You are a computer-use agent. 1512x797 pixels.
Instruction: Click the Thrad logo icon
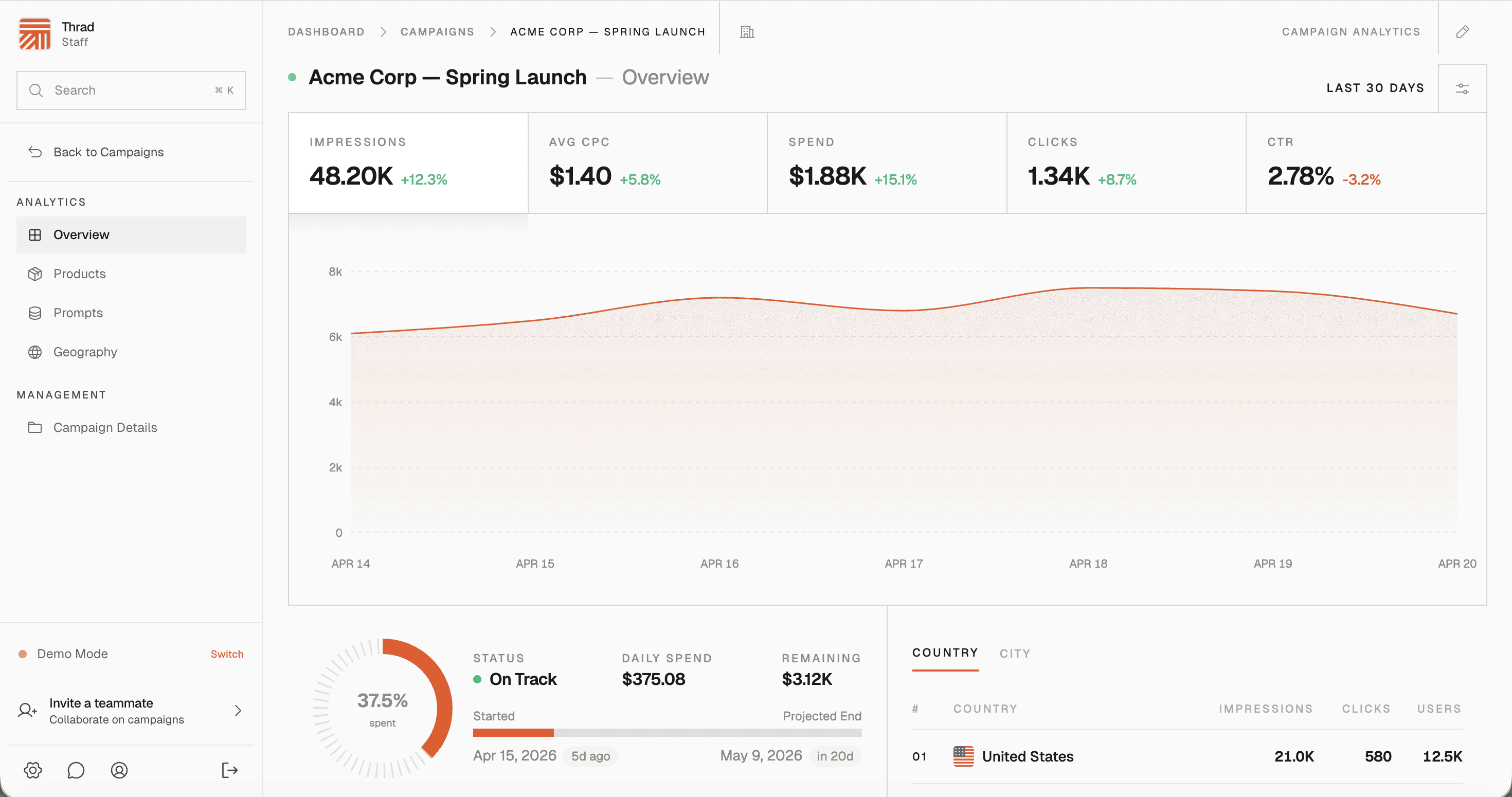pyautogui.click(x=34, y=34)
